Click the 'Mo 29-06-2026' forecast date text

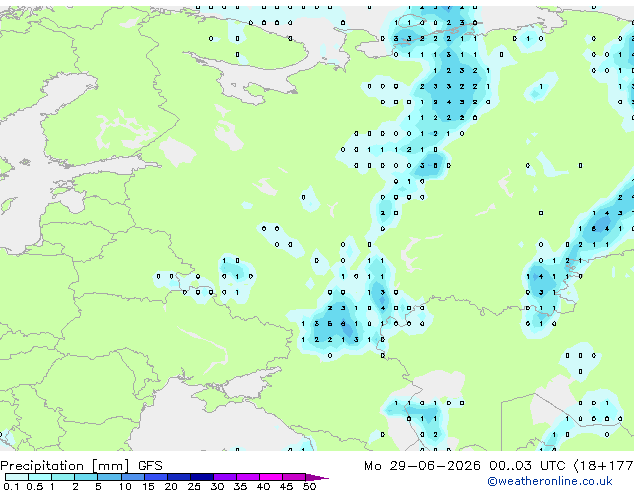click(x=422, y=466)
